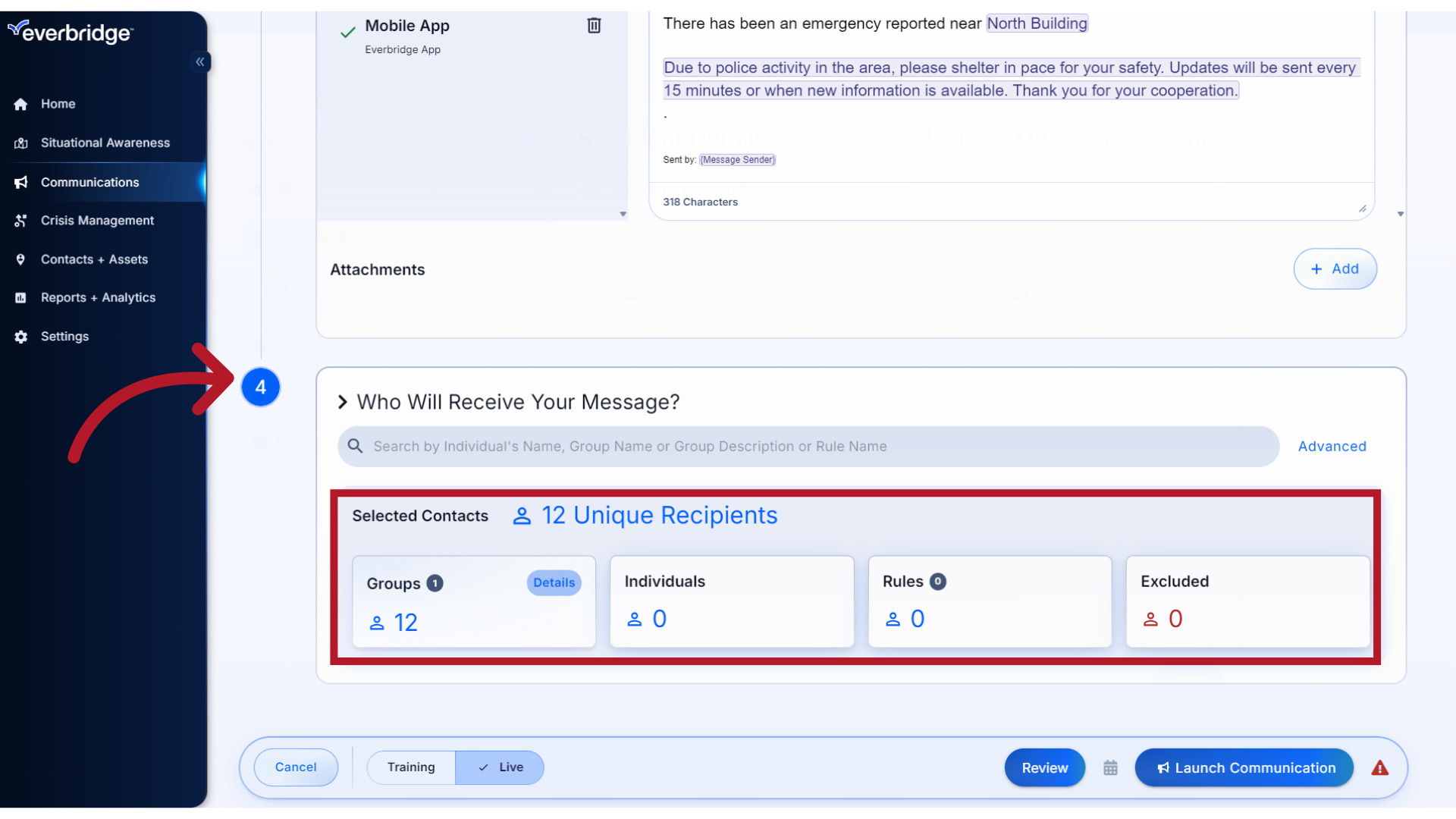Select Communications from the sidebar menu
Screen dimensions: 1456x819
pyautogui.click(x=89, y=181)
